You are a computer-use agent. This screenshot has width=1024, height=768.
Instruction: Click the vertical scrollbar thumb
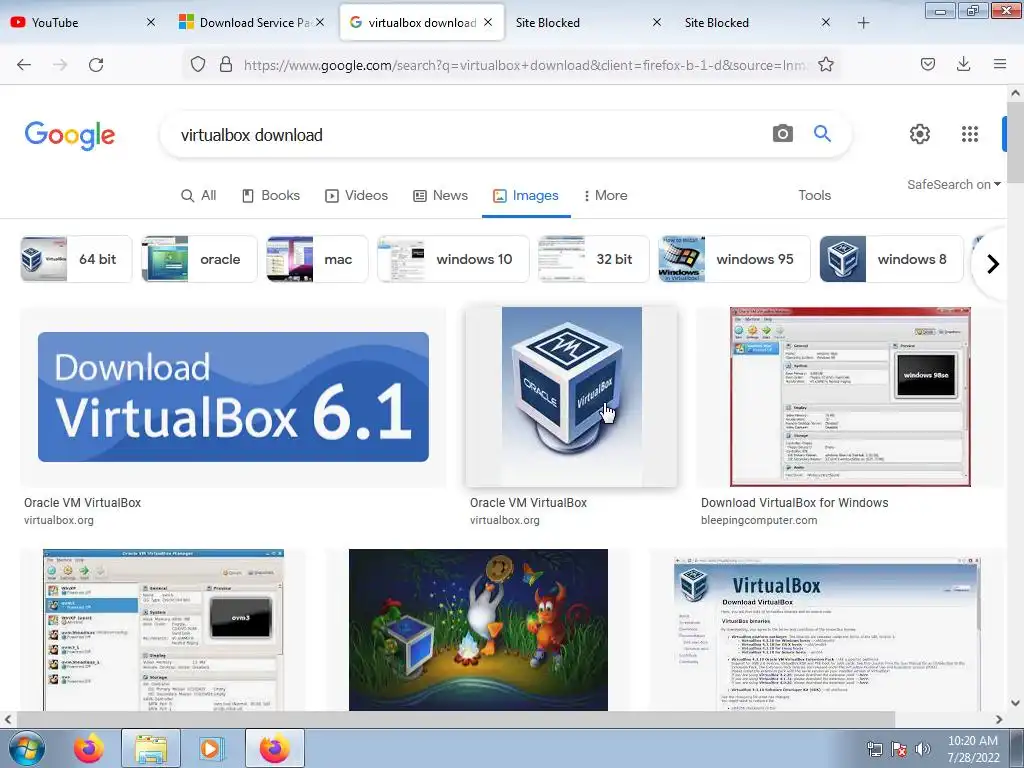(1015, 142)
